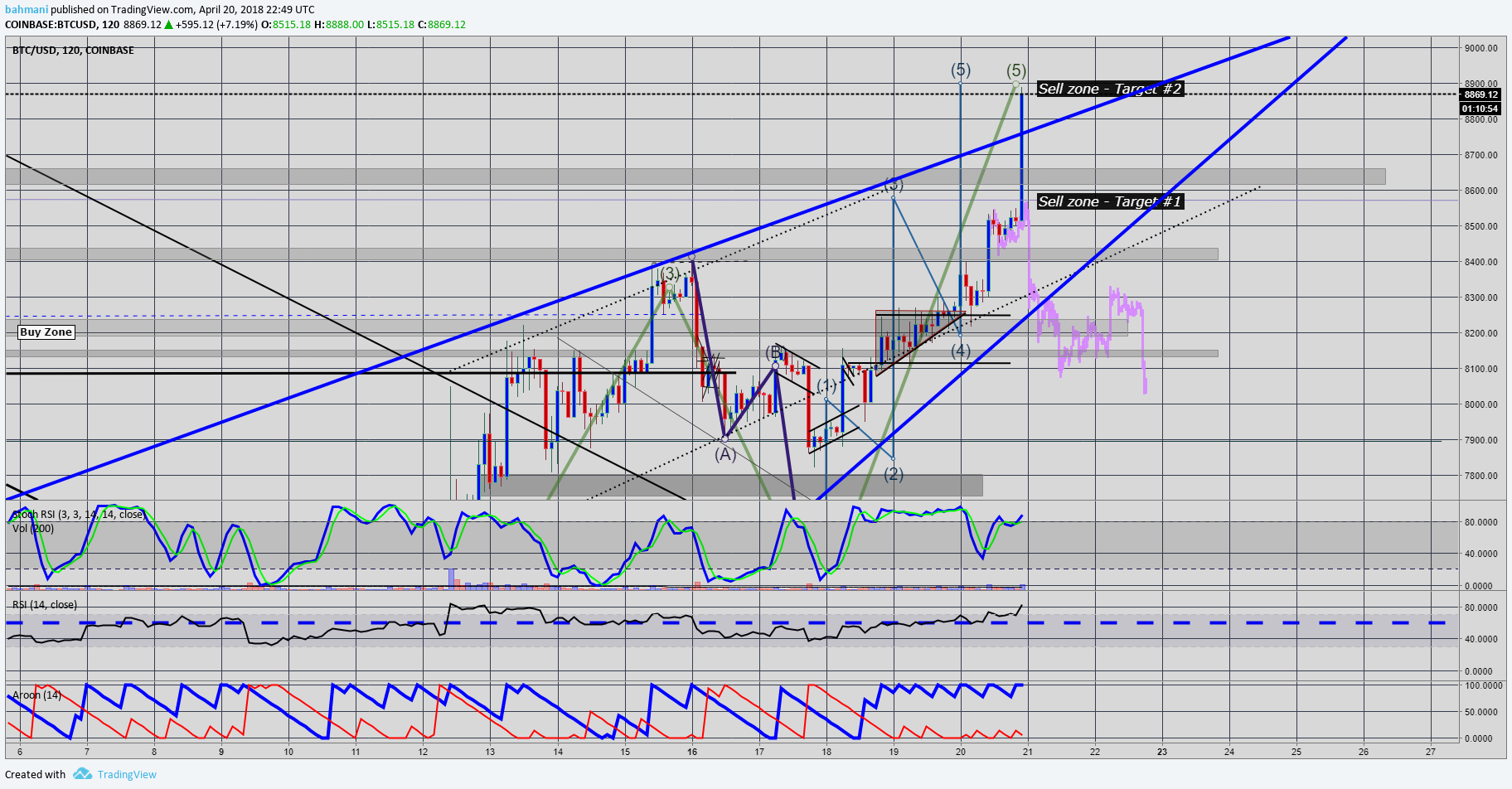Click the 8400.00 price axis label
The width and height of the screenshot is (1512, 789).
1480,262
